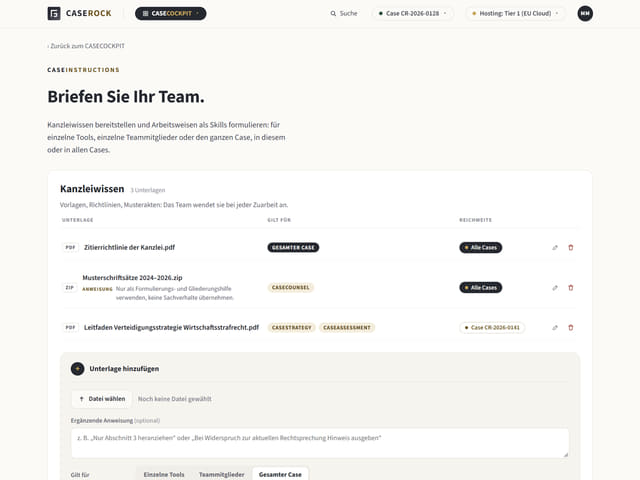The image size is (640, 480).
Task: Click the GILT FÜR column header
Action: pyautogui.click(x=279, y=220)
